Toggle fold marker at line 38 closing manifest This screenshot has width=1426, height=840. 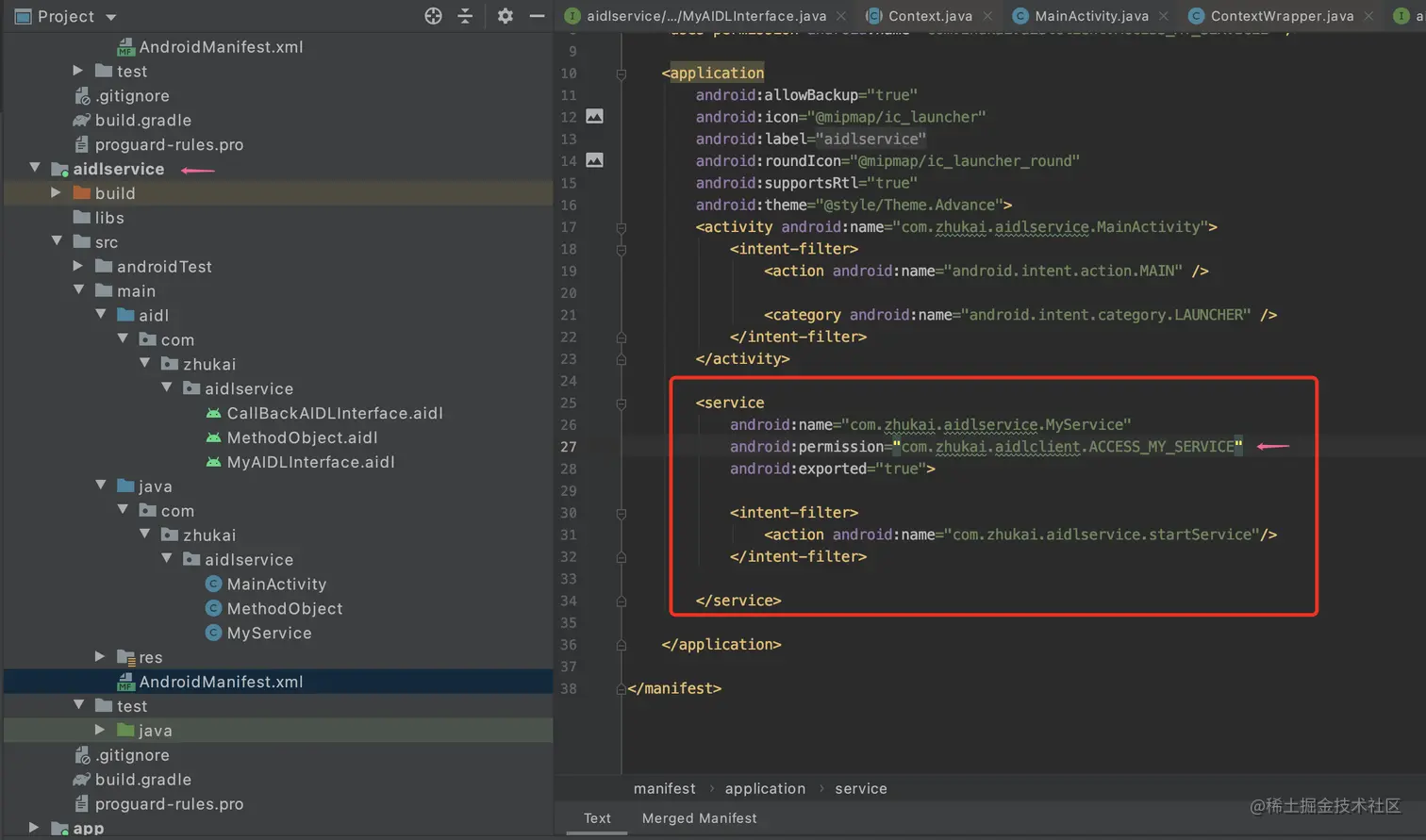(x=621, y=689)
